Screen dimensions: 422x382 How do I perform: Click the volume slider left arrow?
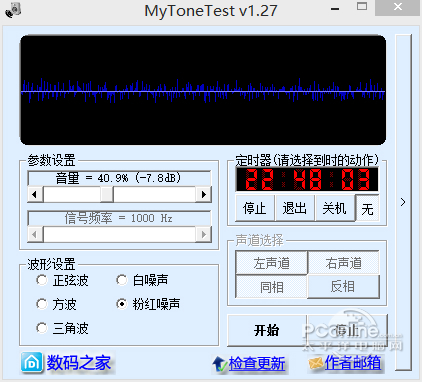pos(35,194)
